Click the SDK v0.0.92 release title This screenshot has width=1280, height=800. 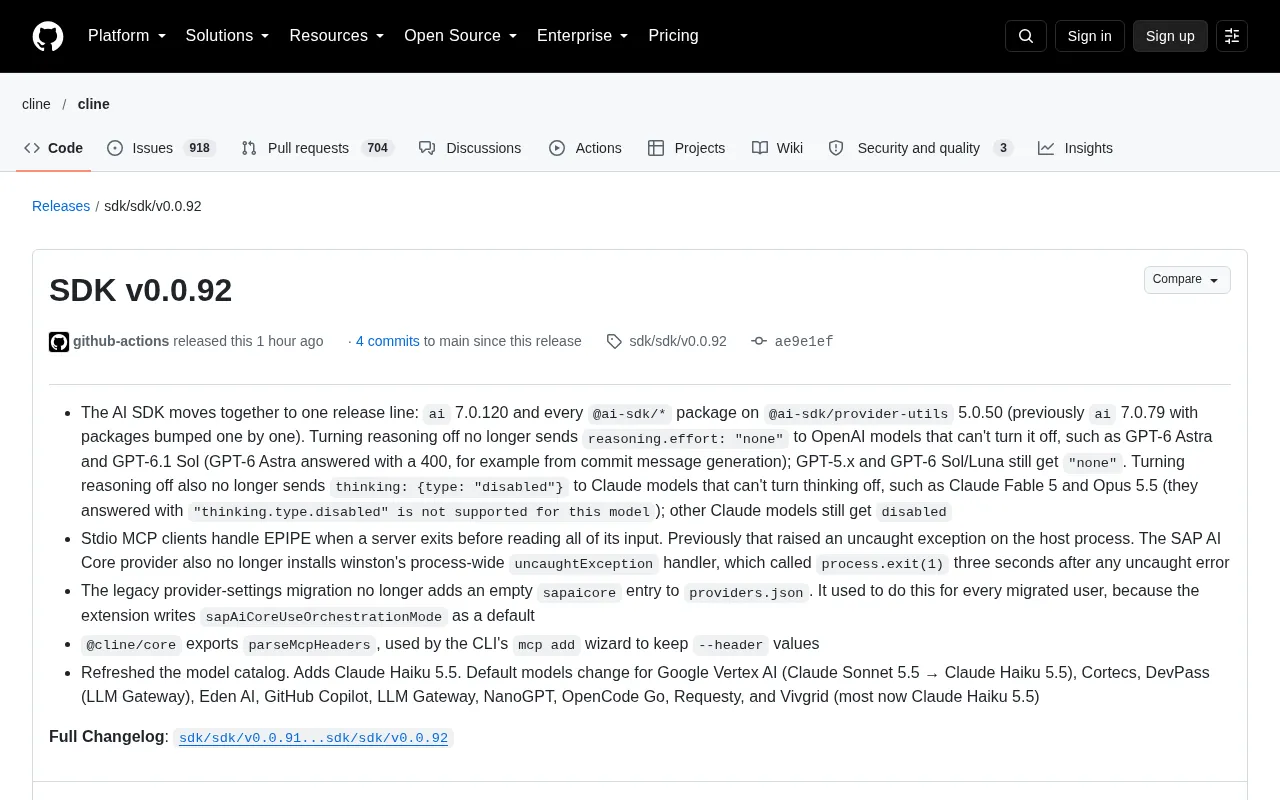point(140,290)
